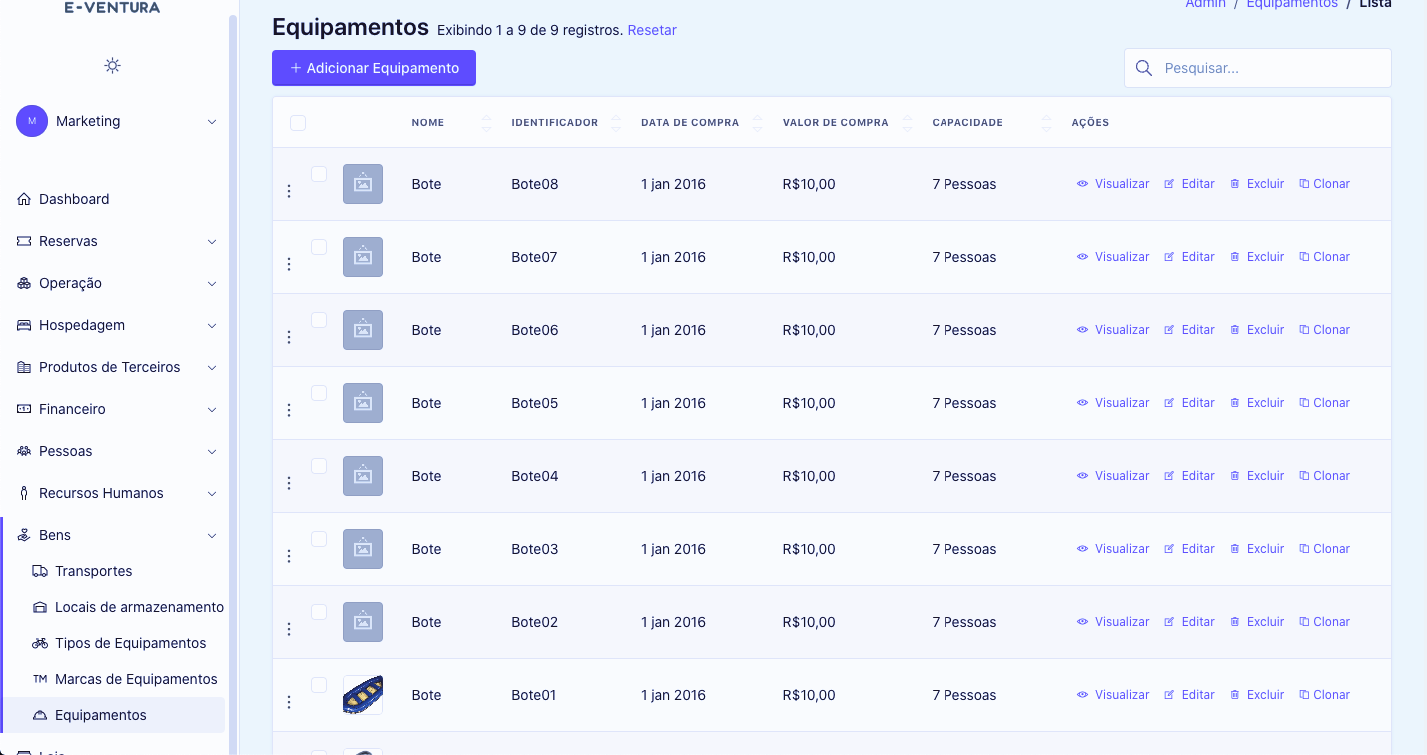Click the Resetar link
1427x755 pixels.
(x=652, y=30)
